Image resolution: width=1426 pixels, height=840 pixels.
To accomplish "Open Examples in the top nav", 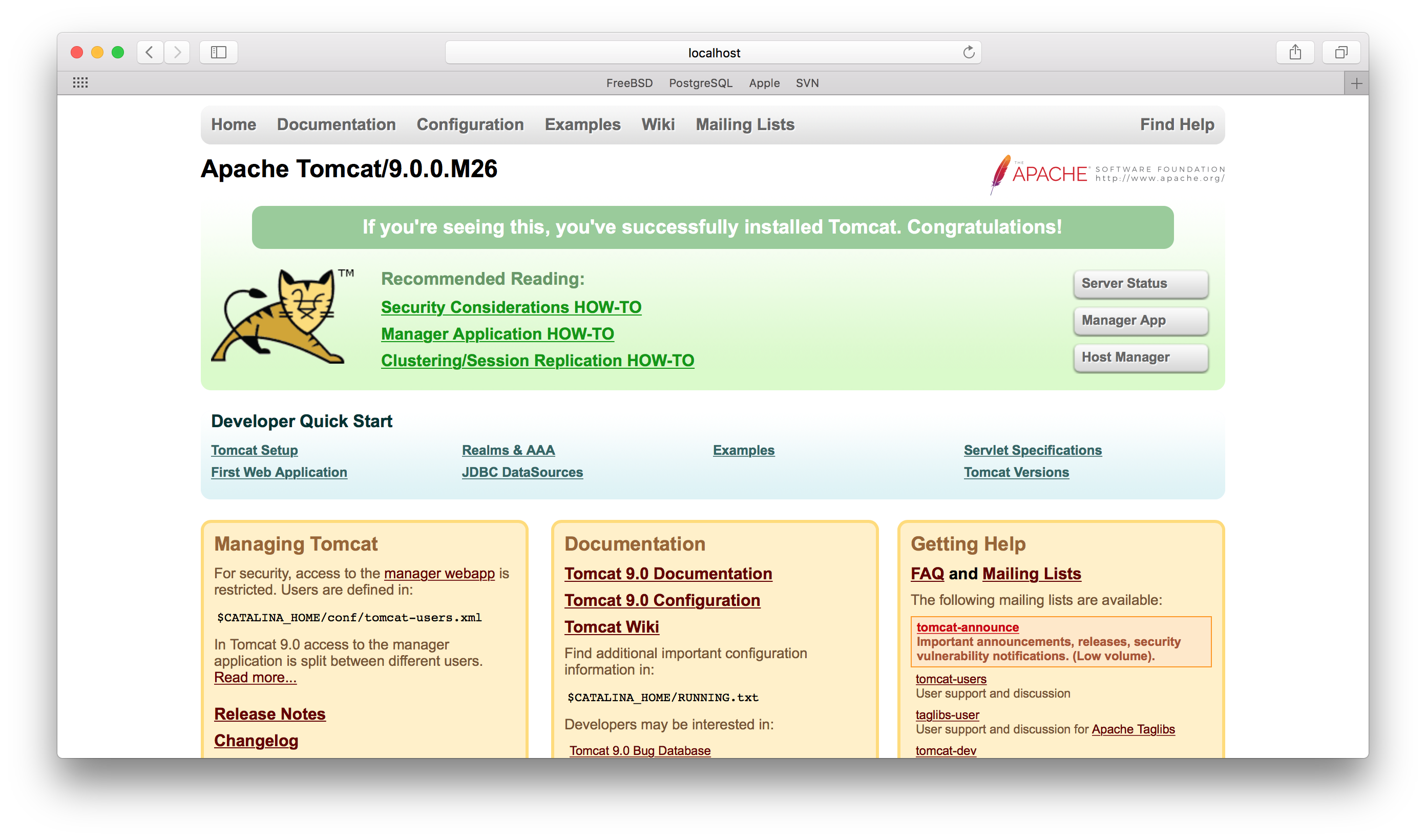I will click(x=582, y=124).
